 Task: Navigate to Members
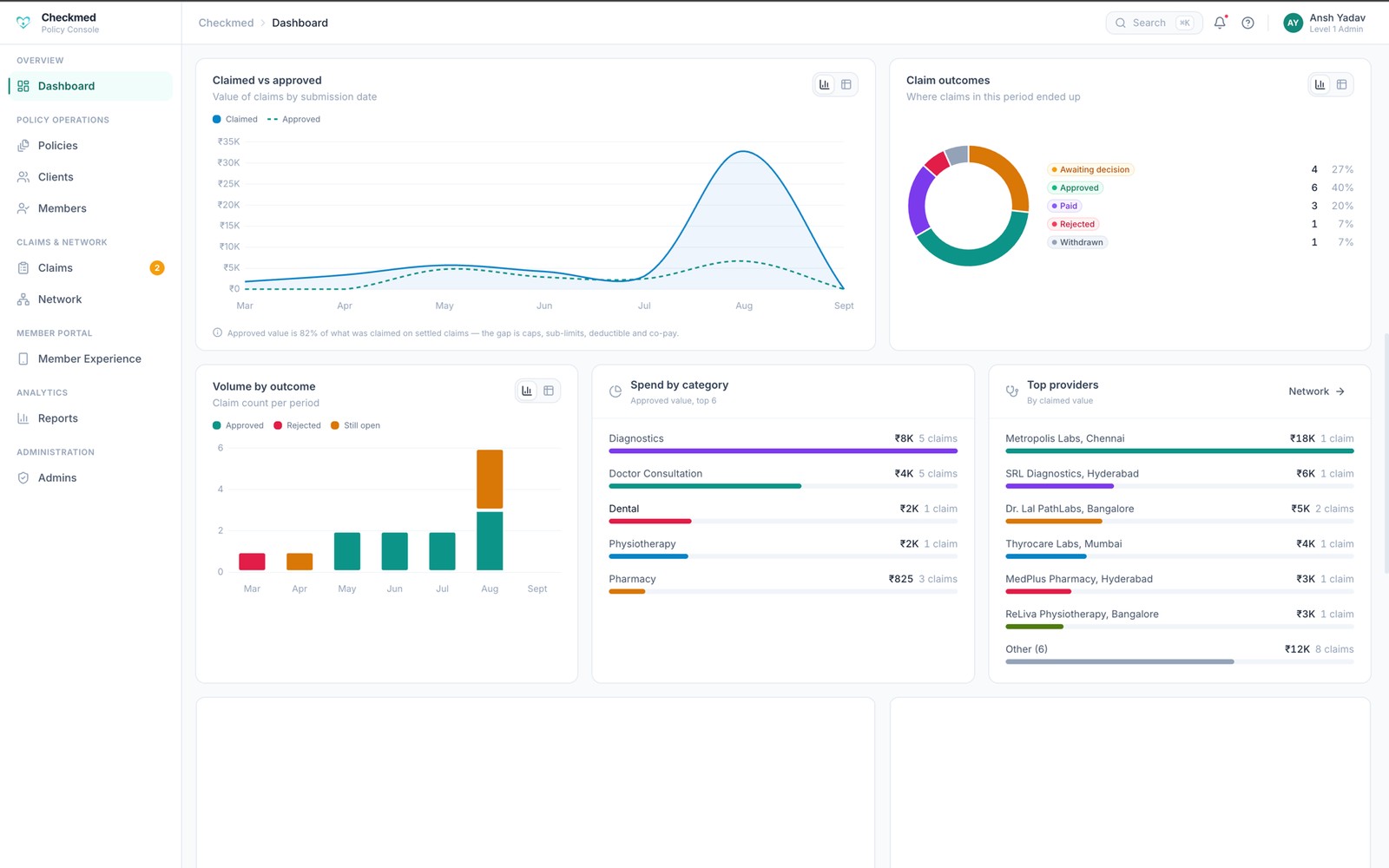tap(90, 208)
